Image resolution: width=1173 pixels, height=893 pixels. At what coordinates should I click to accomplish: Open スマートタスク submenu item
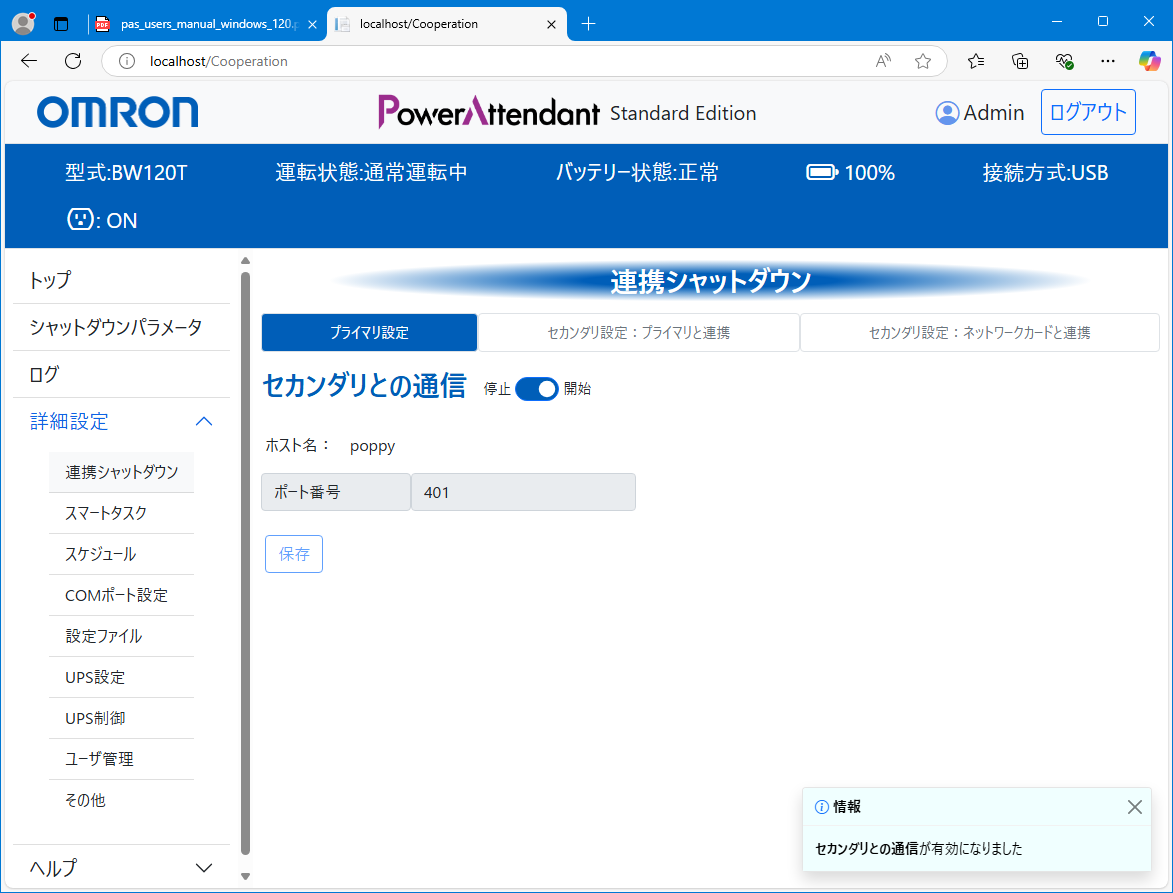tap(121, 513)
